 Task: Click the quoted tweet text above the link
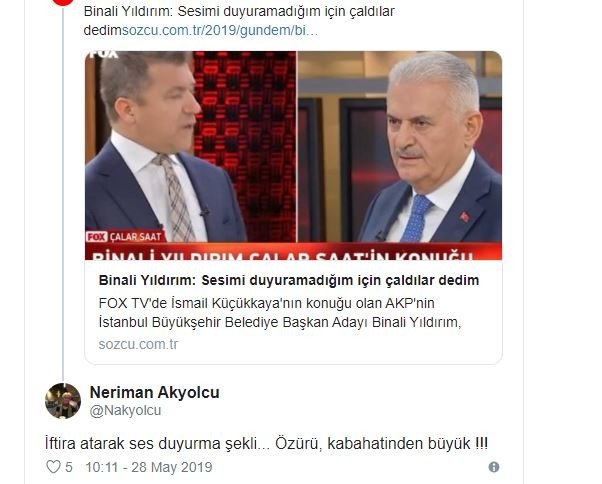(x=239, y=12)
